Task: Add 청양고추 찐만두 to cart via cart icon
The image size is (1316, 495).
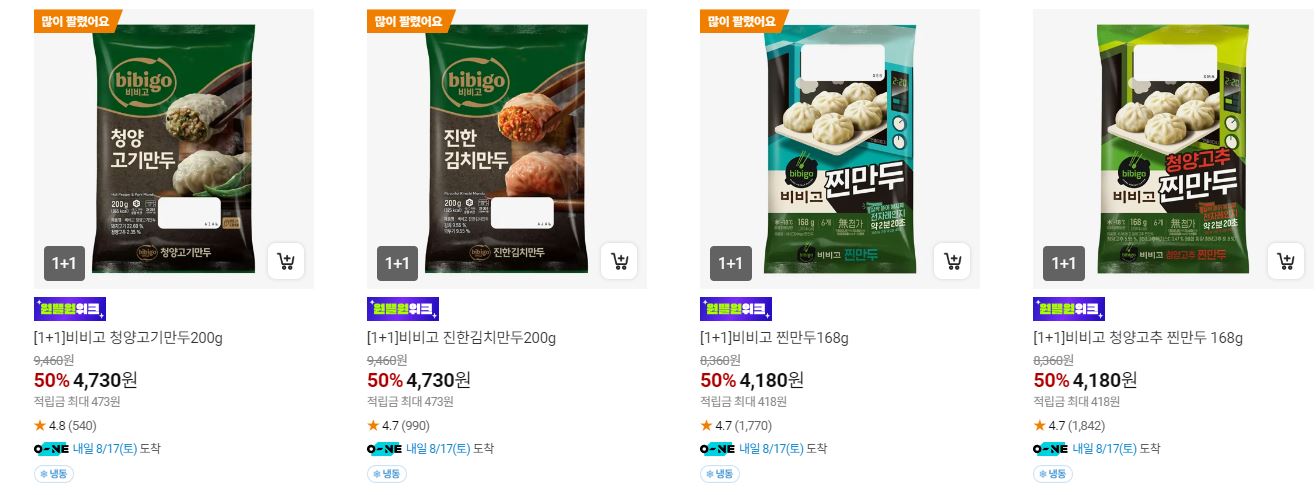Action: tap(1285, 263)
